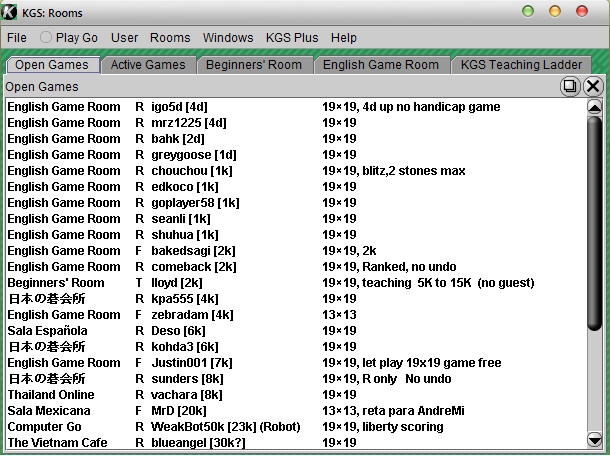Select the chouchou [1k] blitz game
This screenshot has width=610, height=456.
tap(296, 170)
